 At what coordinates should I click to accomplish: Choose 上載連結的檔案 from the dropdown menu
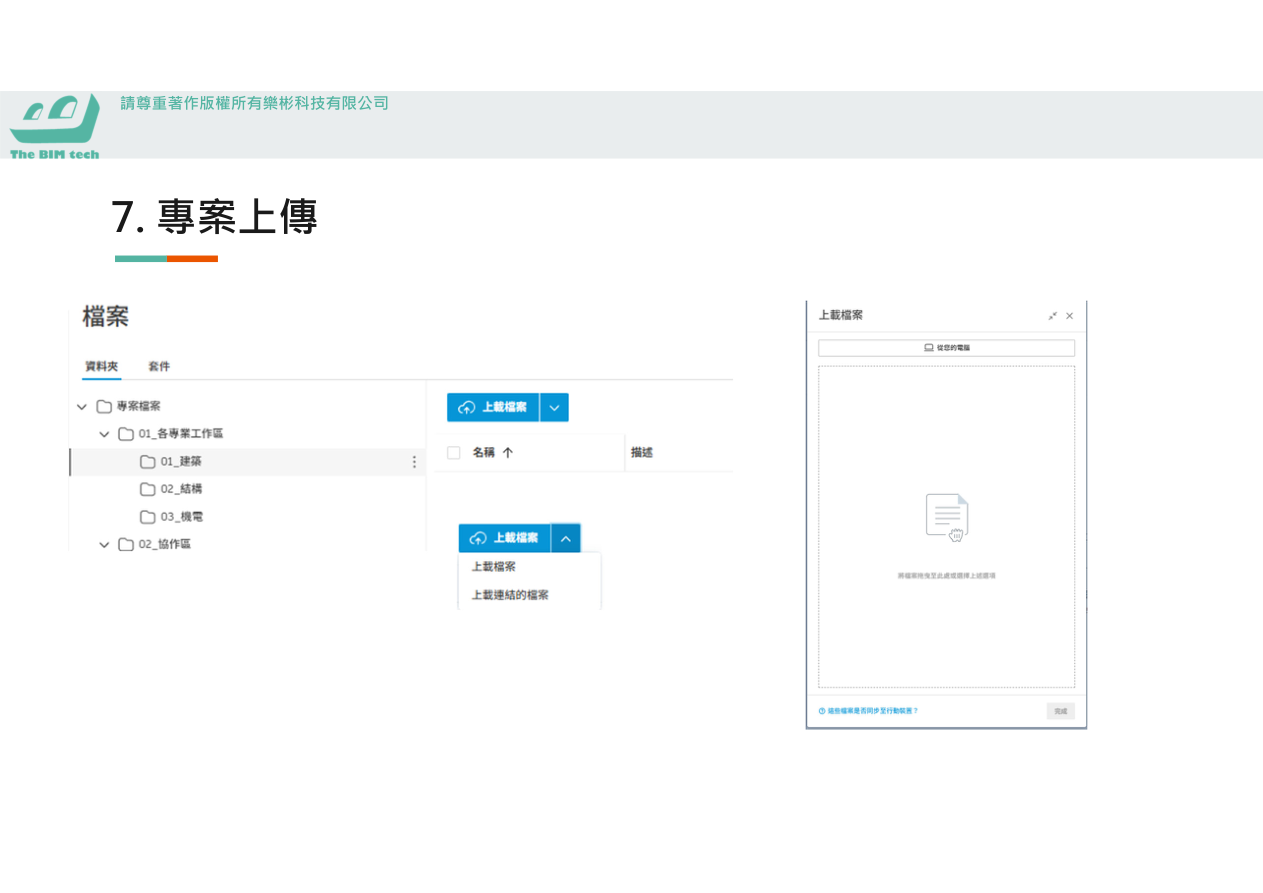click(x=510, y=595)
